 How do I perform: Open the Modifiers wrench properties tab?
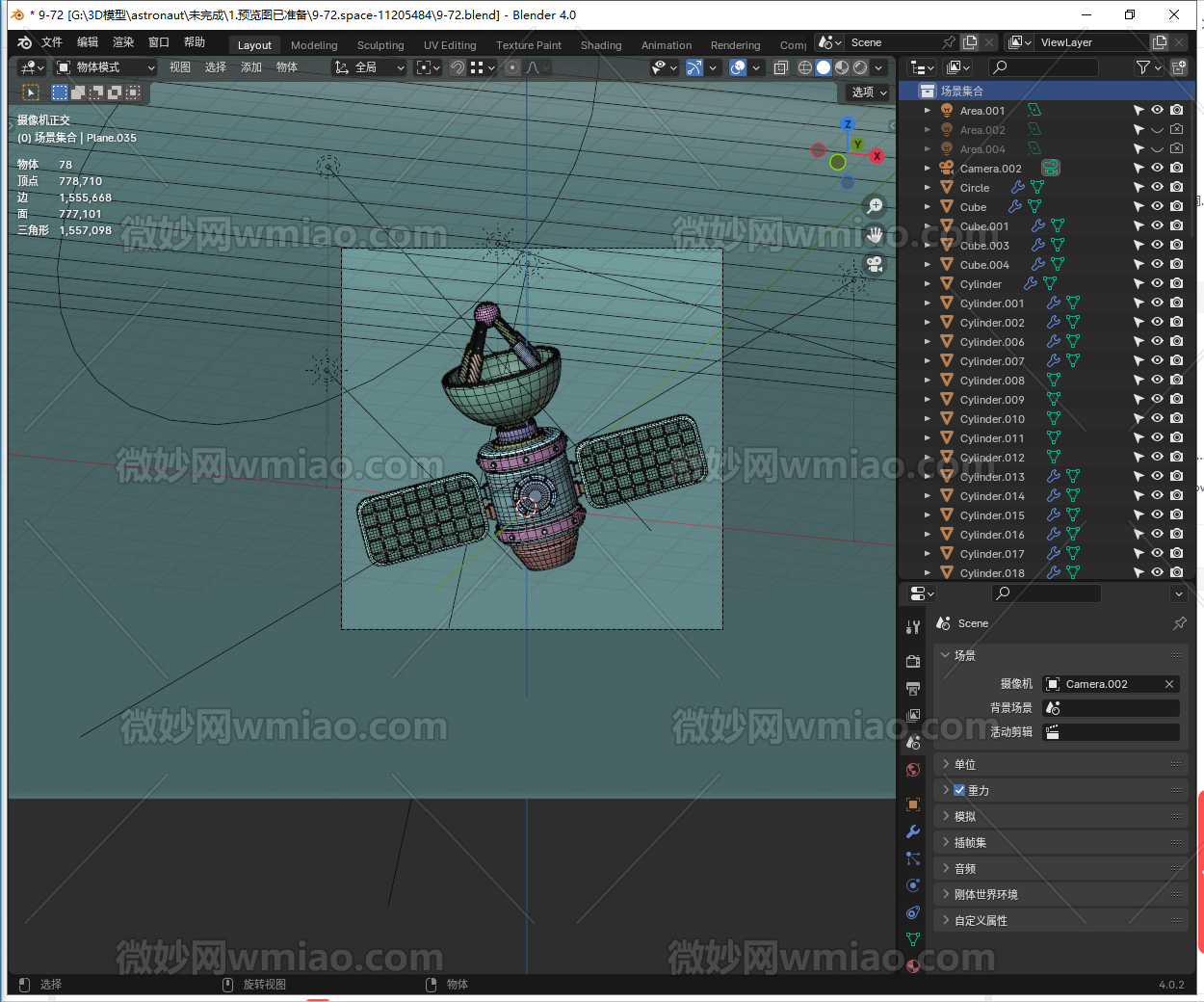(x=913, y=831)
